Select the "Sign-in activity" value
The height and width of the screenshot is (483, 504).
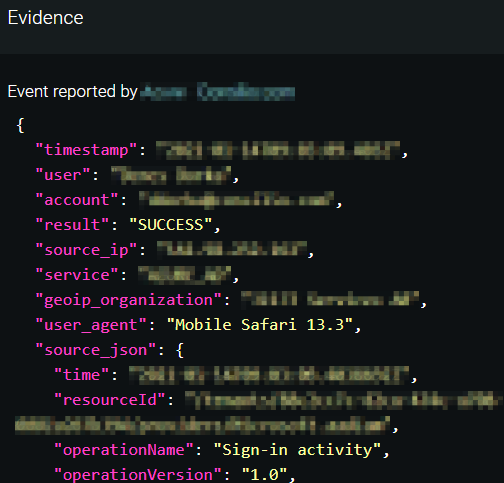click(x=297, y=450)
